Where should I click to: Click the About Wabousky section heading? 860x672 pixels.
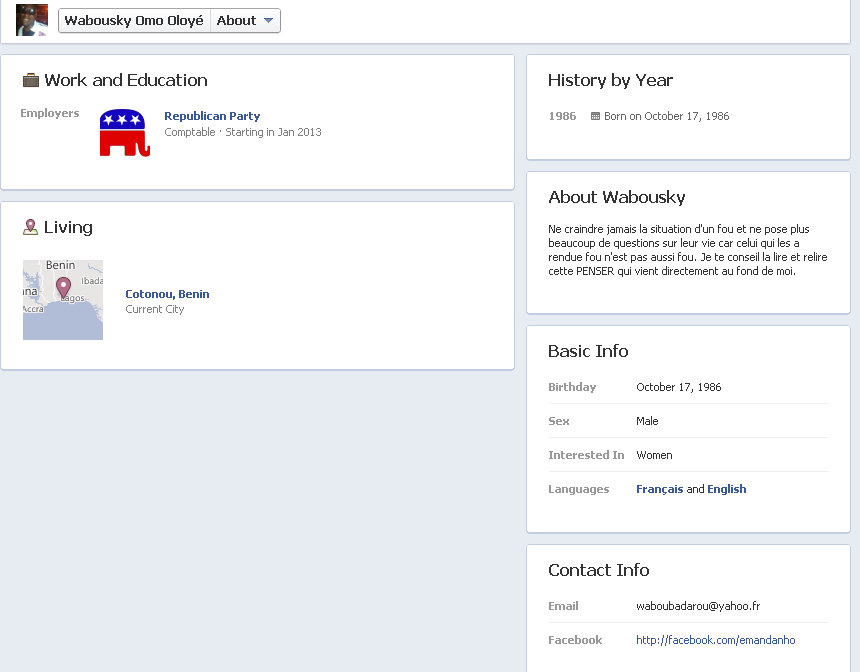[x=616, y=197]
